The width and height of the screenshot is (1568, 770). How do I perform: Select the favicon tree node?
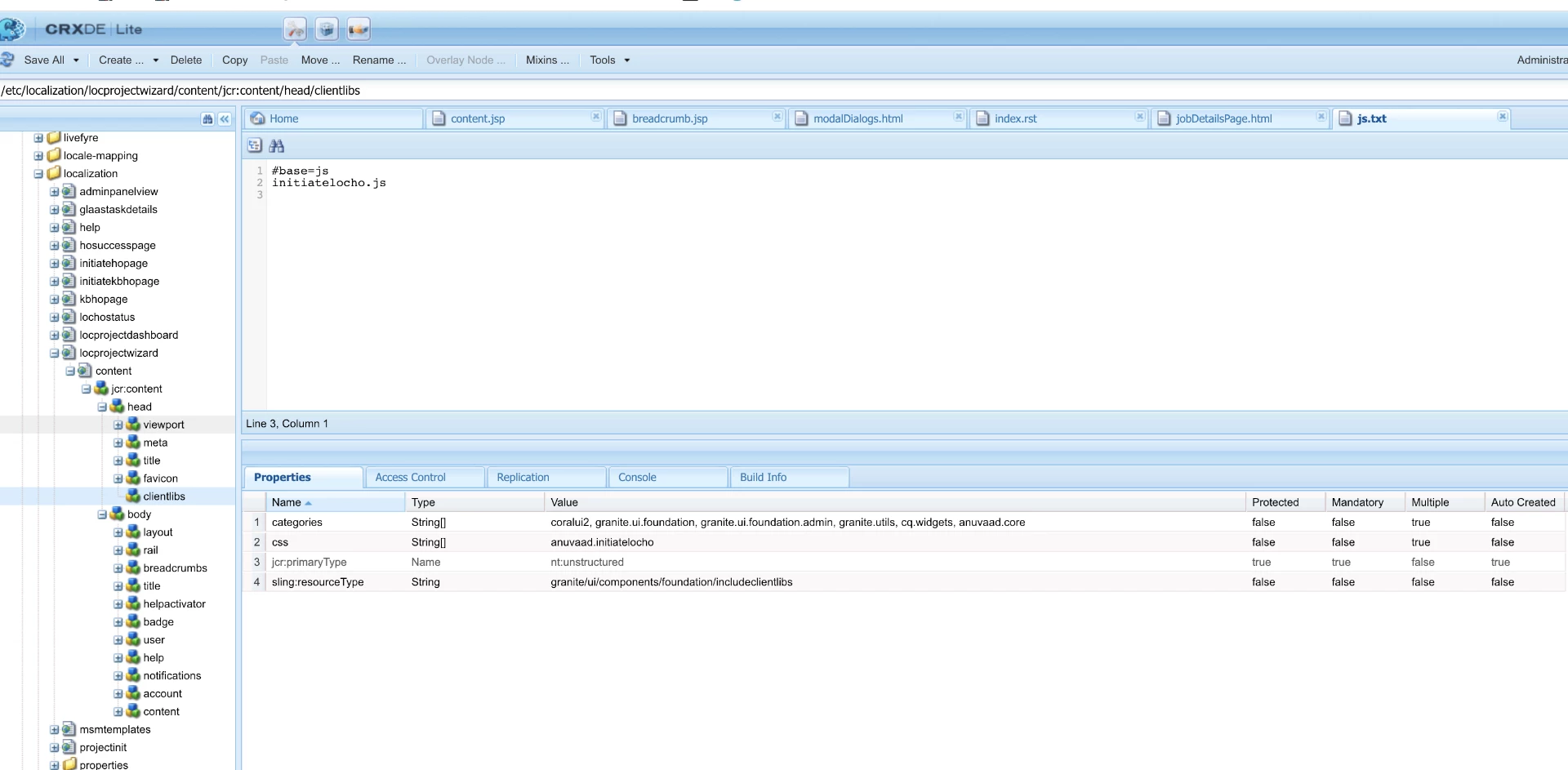tap(160, 478)
